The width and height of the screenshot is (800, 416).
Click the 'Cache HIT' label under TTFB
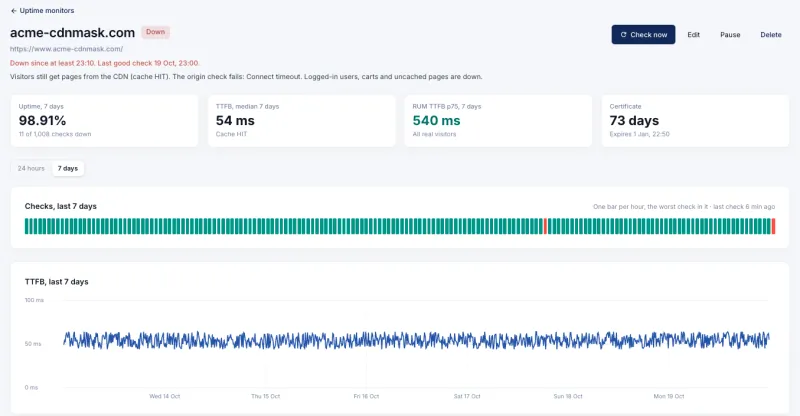pyautogui.click(x=231, y=134)
